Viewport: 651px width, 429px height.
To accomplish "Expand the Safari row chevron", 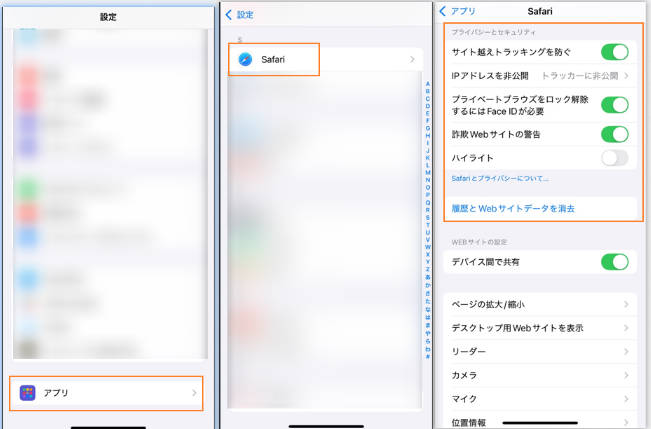I will click(412, 59).
